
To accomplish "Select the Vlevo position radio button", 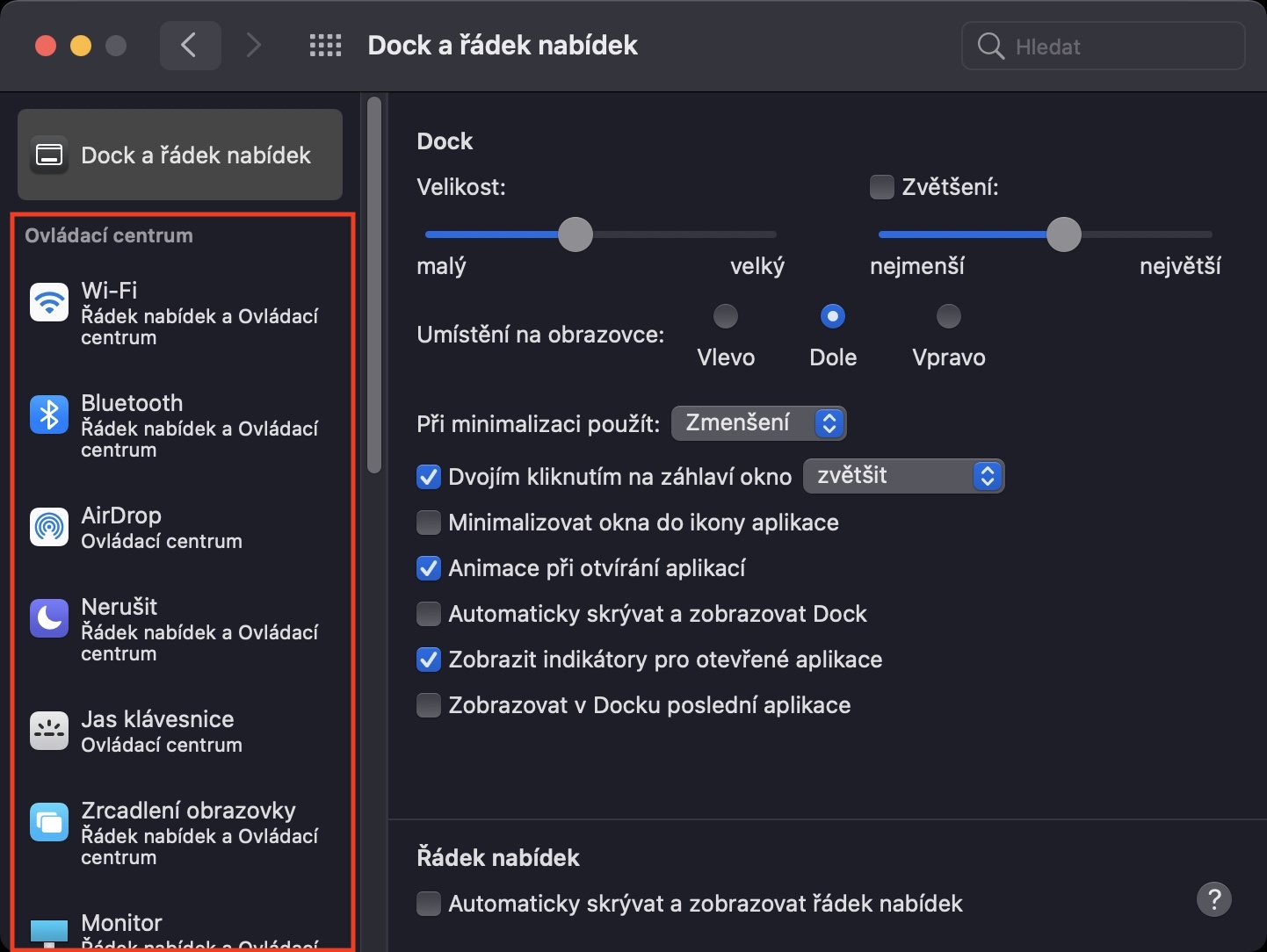I will click(726, 316).
